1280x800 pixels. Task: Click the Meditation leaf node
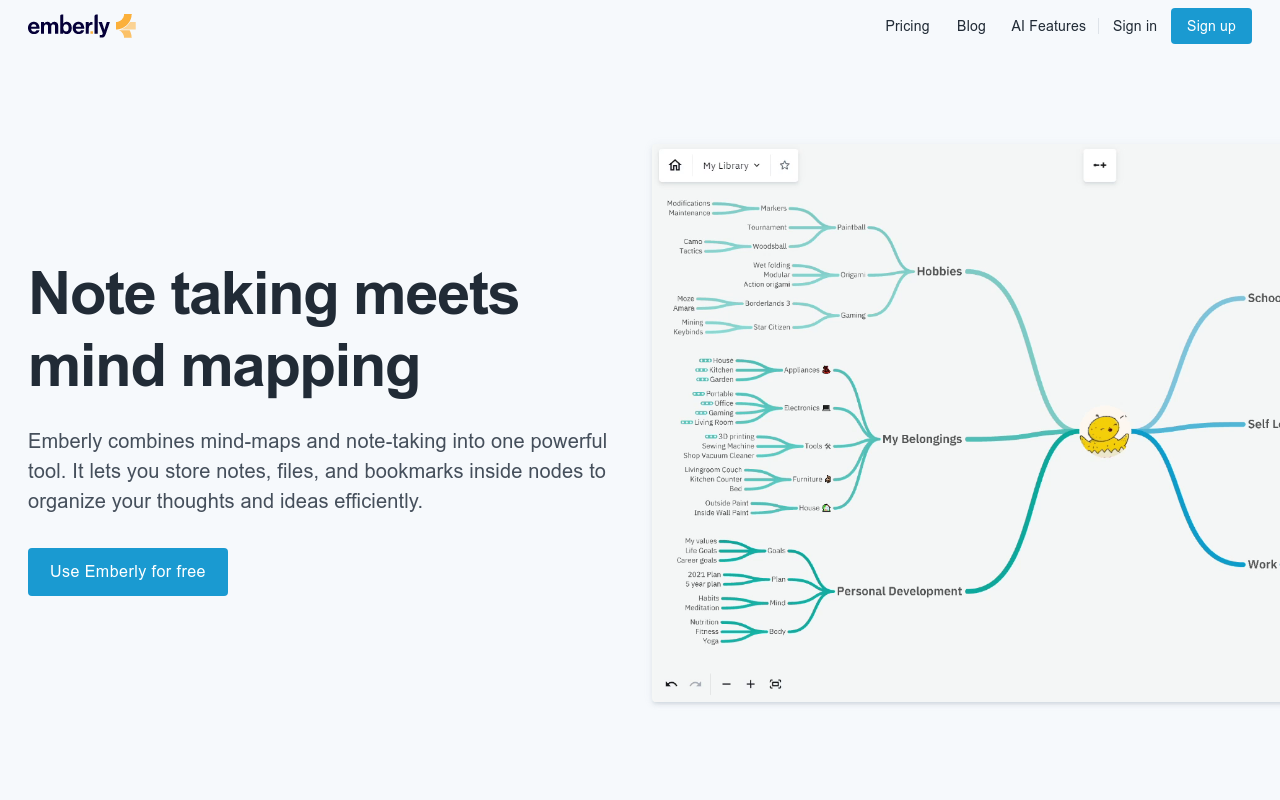(702, 607)
